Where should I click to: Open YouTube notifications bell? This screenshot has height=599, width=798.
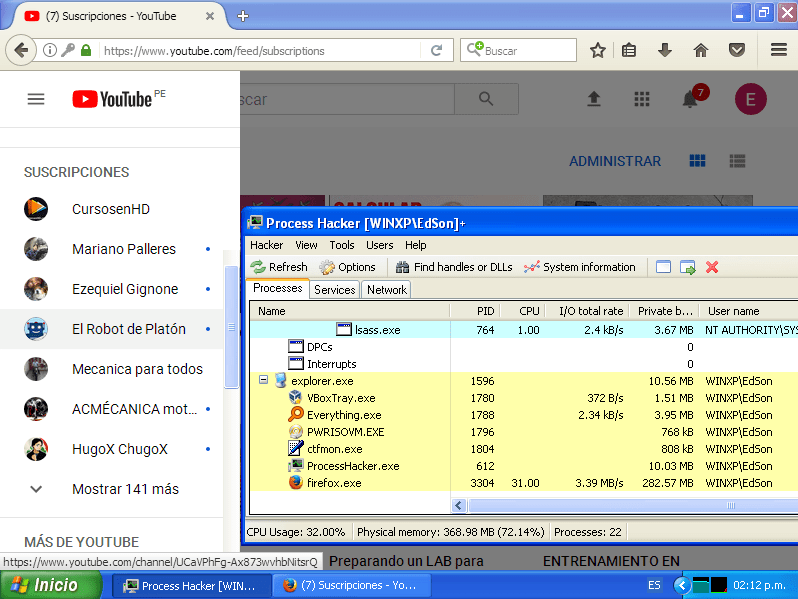click(690, 99)
